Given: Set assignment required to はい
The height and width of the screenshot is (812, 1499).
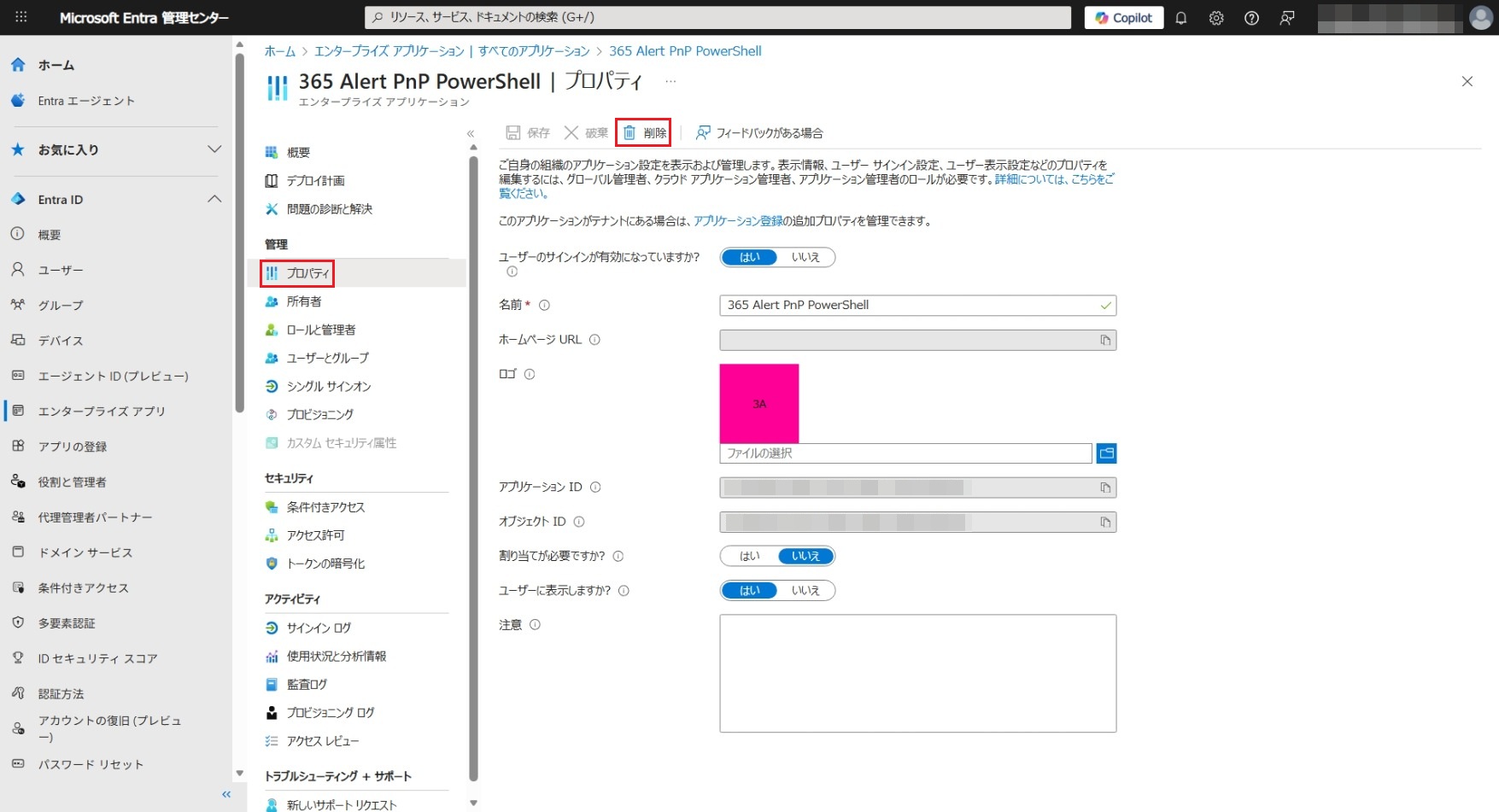Looking at the screenshot, I should coord(749,556).
